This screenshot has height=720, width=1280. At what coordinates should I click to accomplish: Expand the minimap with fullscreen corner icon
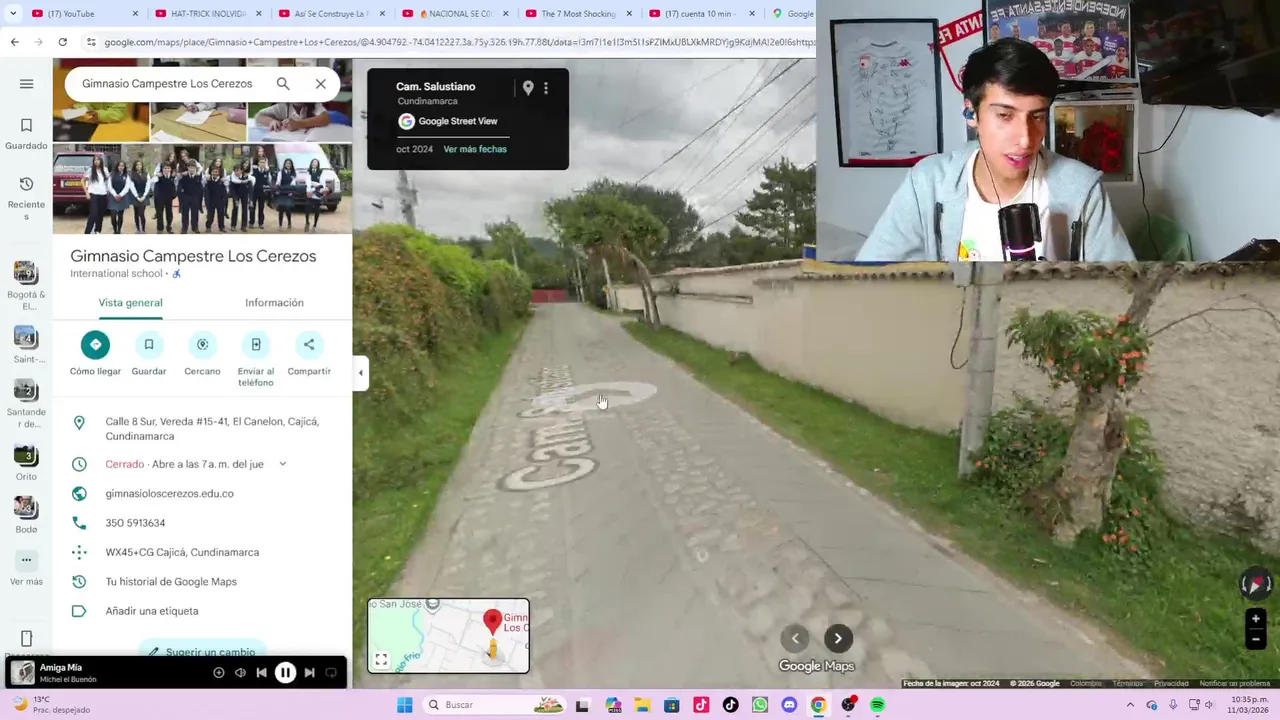(x=381, y=660)
